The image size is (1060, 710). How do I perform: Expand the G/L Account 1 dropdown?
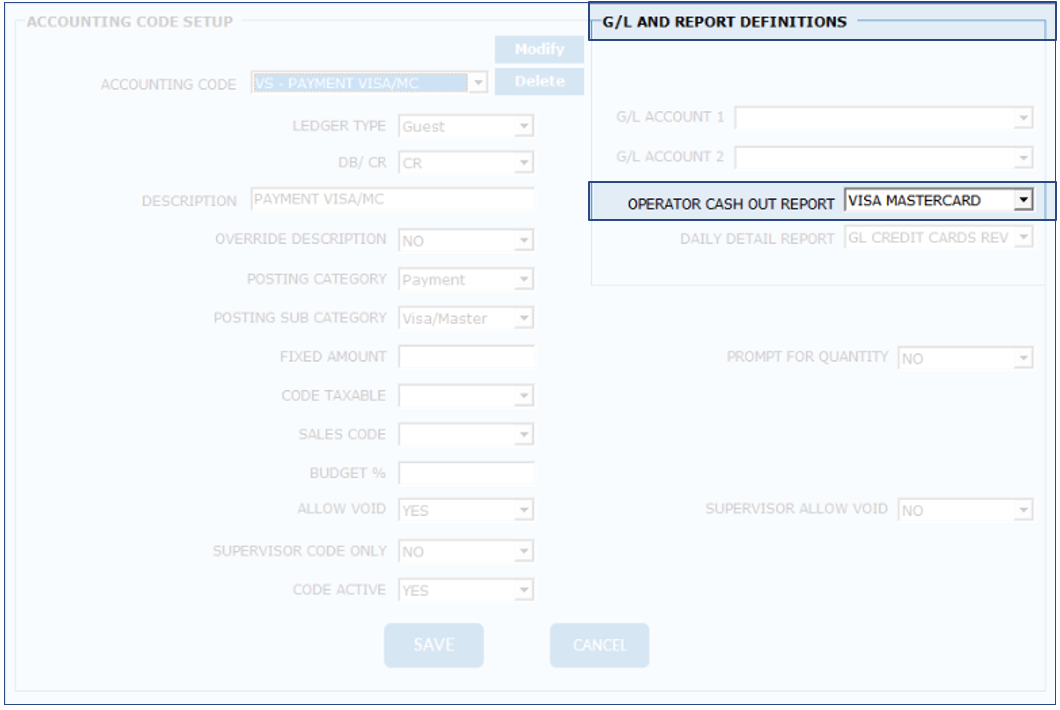point(1022,118)
